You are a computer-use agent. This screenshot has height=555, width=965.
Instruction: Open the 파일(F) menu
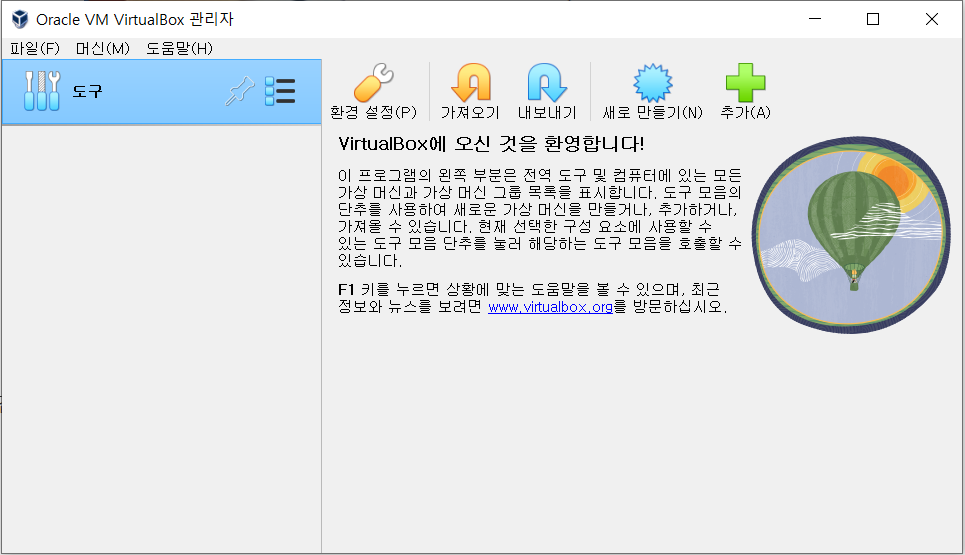tap(35, 48)
